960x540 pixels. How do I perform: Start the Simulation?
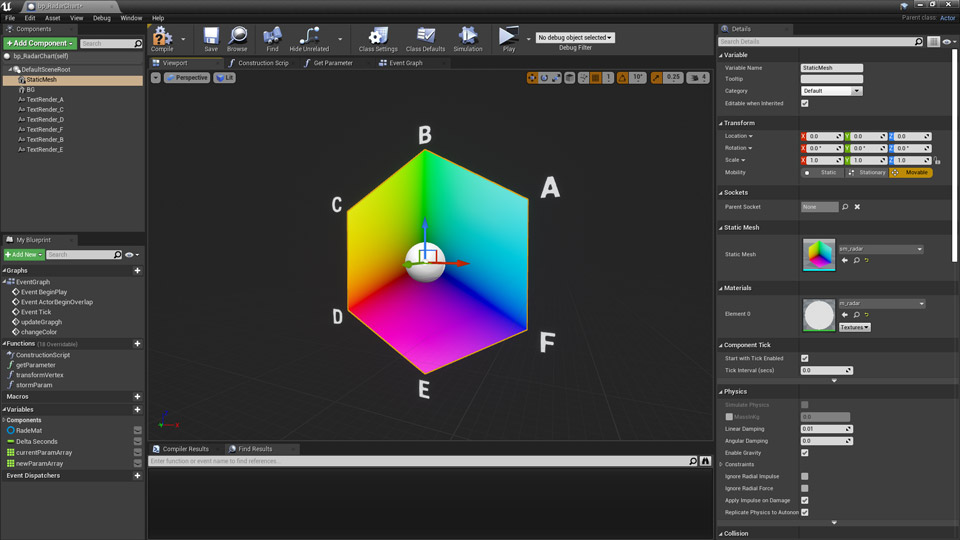coord(468,39)
